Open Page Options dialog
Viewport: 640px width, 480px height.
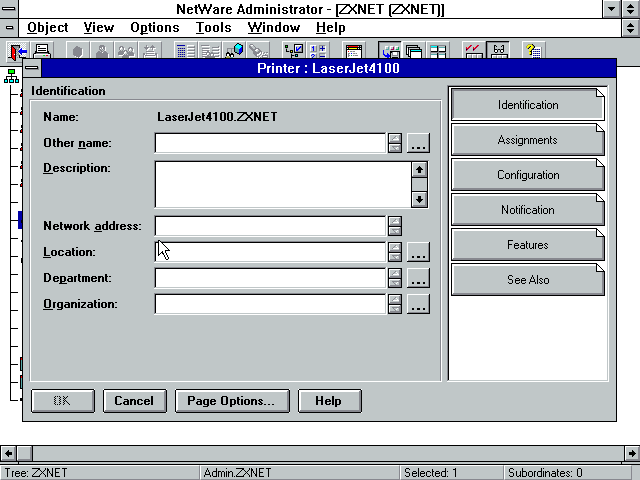click(x=232, y=401)
